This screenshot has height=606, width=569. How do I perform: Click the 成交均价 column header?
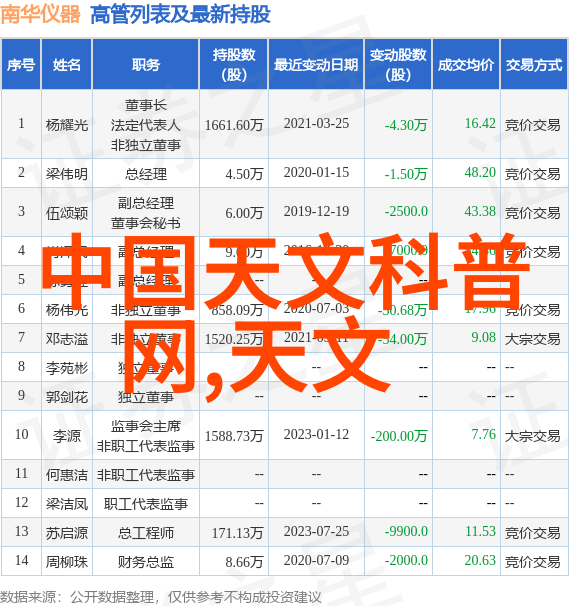tap(466, 65)
